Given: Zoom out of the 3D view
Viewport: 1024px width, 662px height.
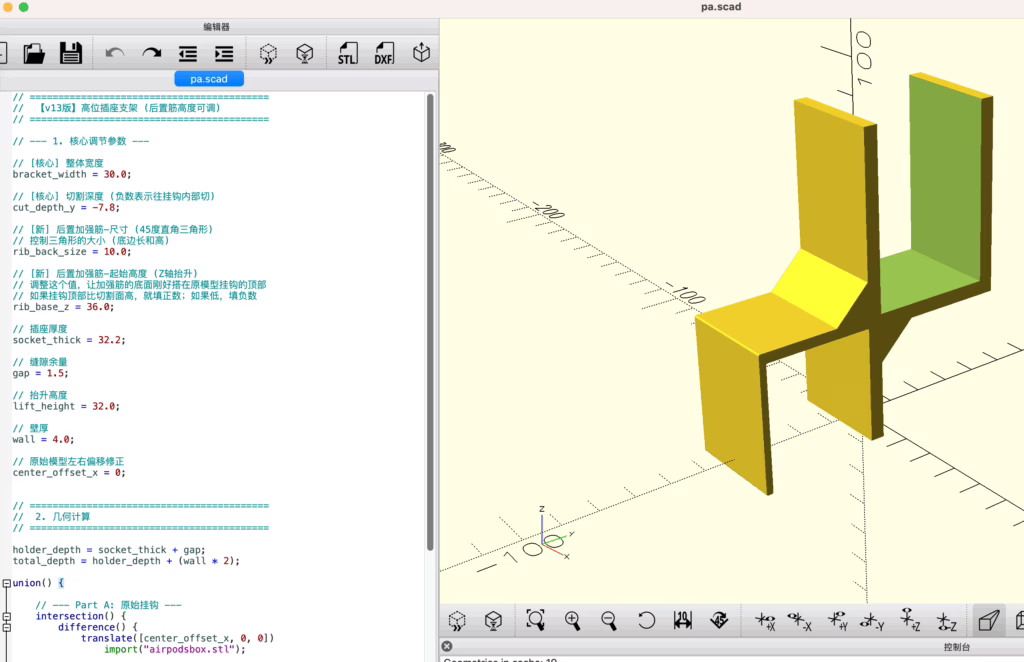Looking at the screenshot, I should (608, 621).
